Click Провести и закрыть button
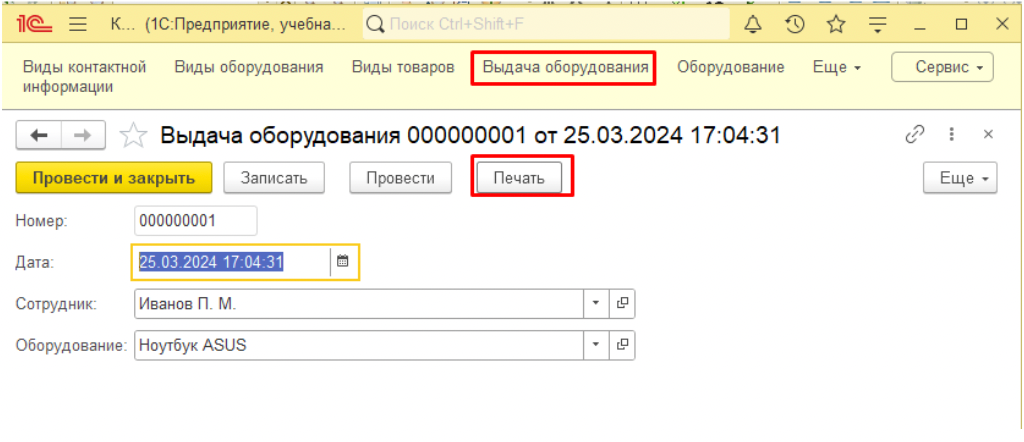This screenshot has height=442, width=1024. click(114, 178)
